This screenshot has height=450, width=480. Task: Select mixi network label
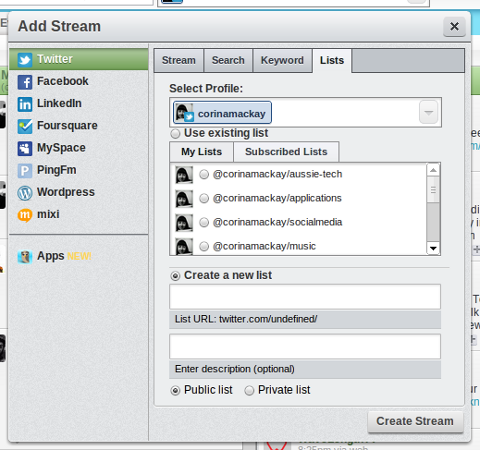click(x=48, y=214)
